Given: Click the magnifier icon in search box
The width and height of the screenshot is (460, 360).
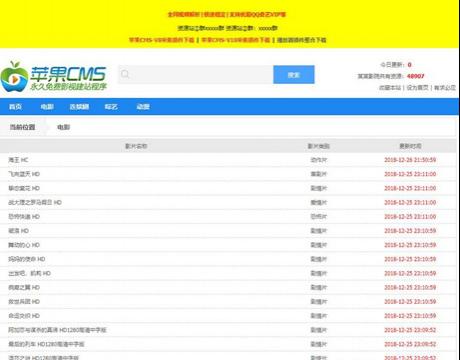Looking at the screenshot, I should (125, 74).
